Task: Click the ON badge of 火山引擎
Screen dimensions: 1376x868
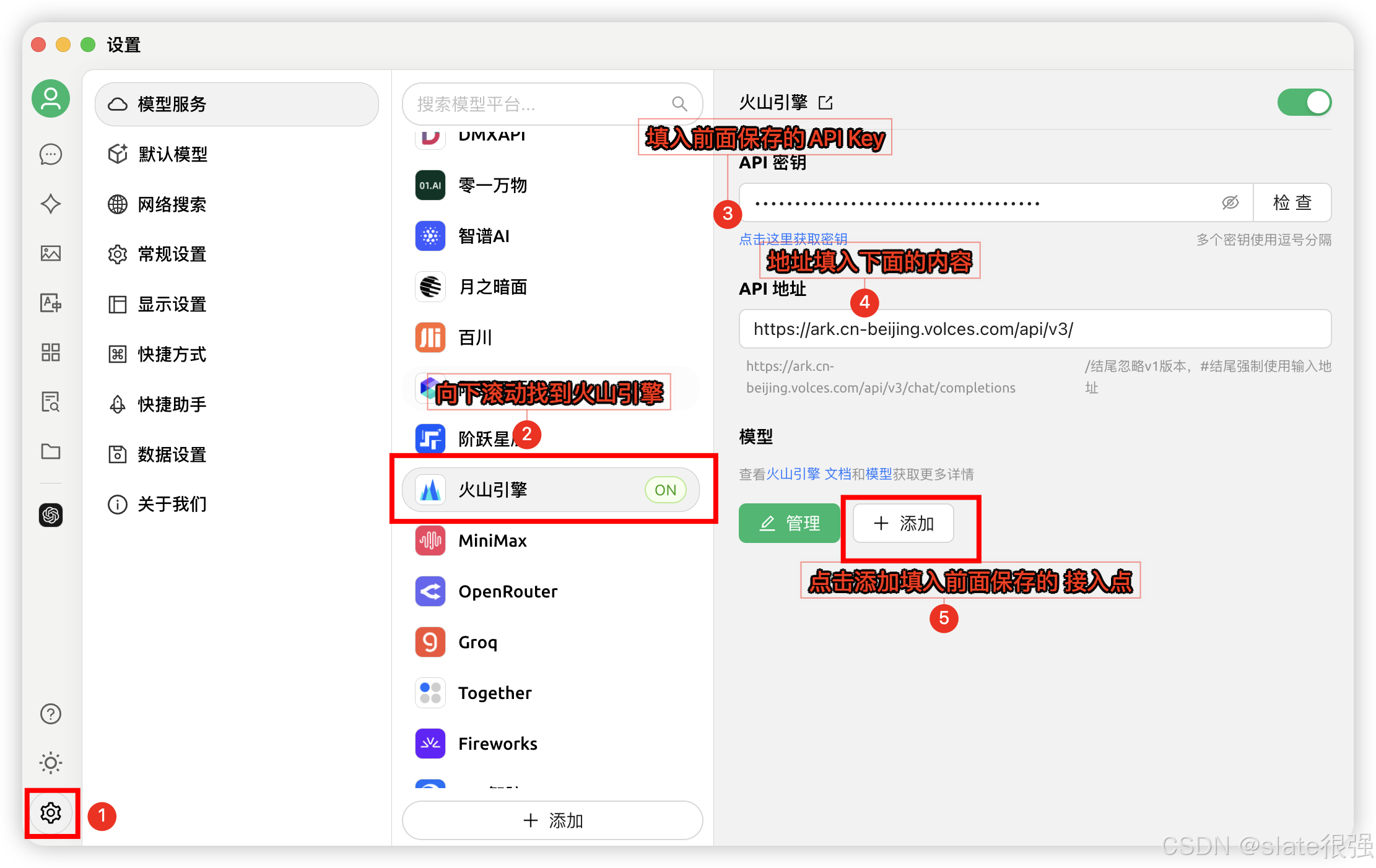Action: click(x=665, y=490)
